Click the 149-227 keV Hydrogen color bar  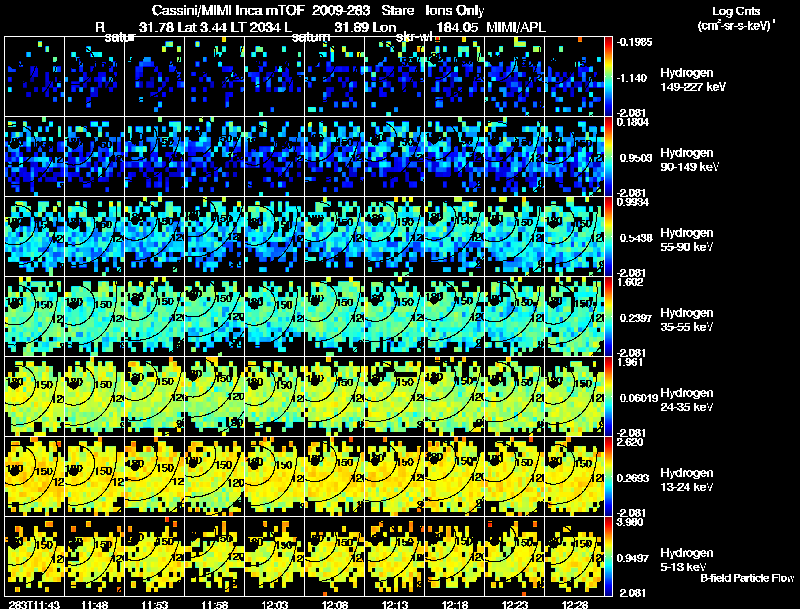point(609,75)
